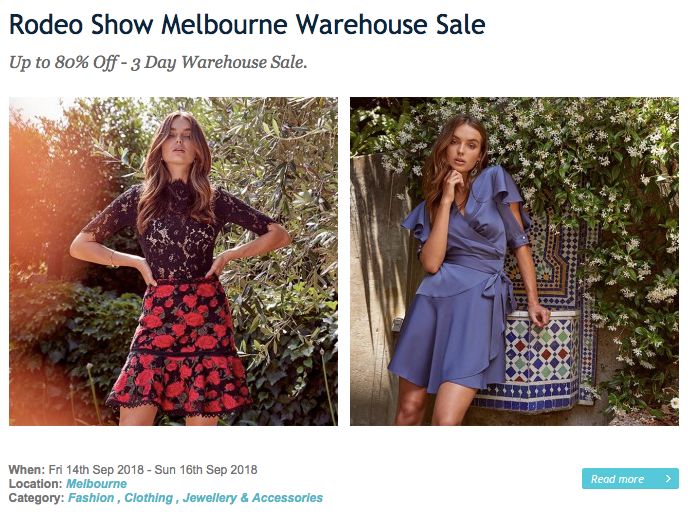This screenshot has height=529, width=692.
Task: Click the Fri 14th Sep 2018 start date
Action: [96, 469]
